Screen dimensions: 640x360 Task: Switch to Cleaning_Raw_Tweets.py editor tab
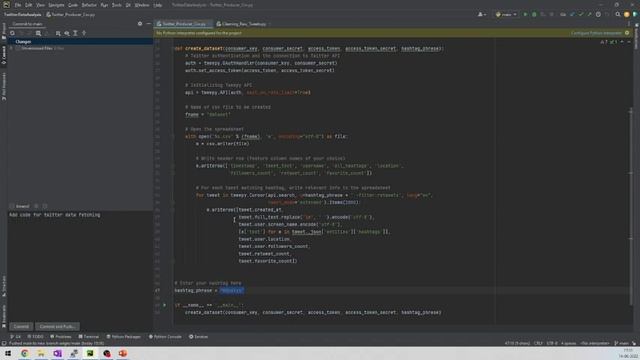pyautogui.click(x=243, y=24)
